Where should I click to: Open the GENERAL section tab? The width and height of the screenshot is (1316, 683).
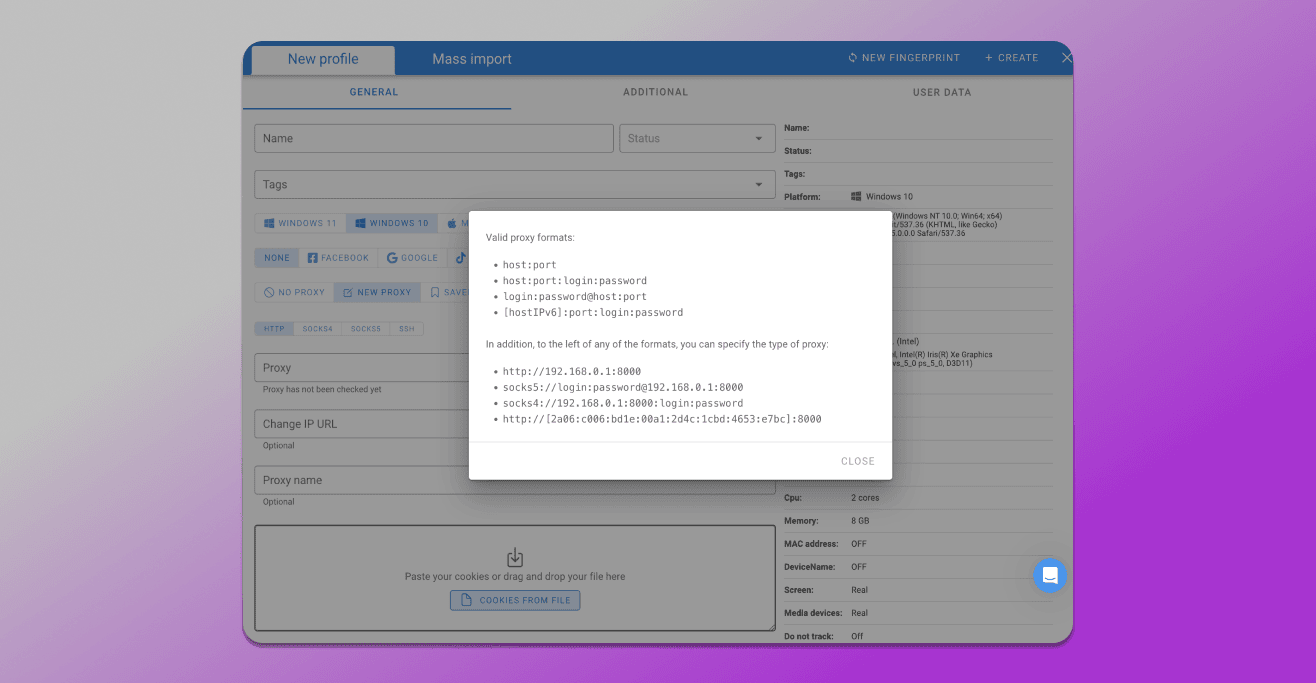tap(374, 92)
